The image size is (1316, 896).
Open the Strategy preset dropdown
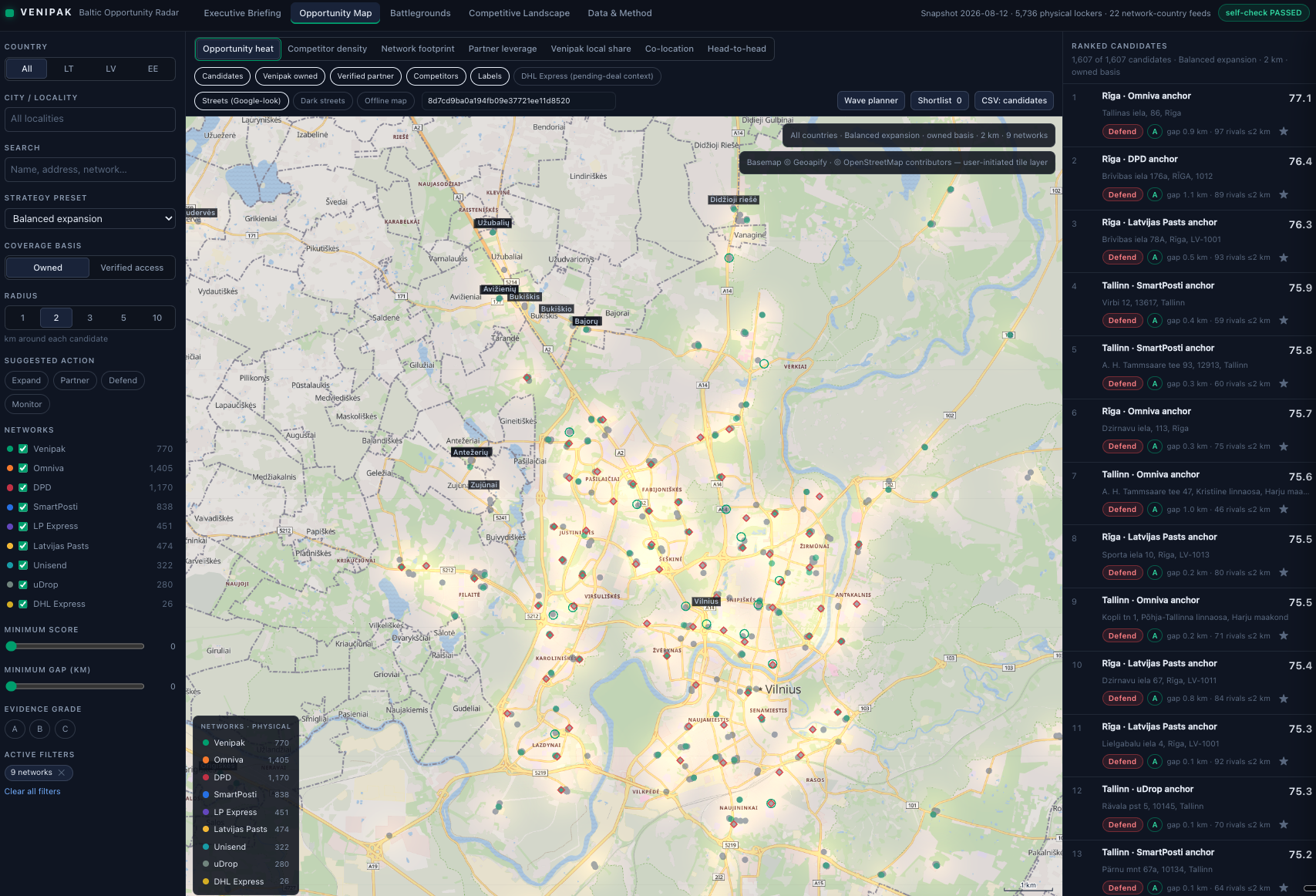90,219
